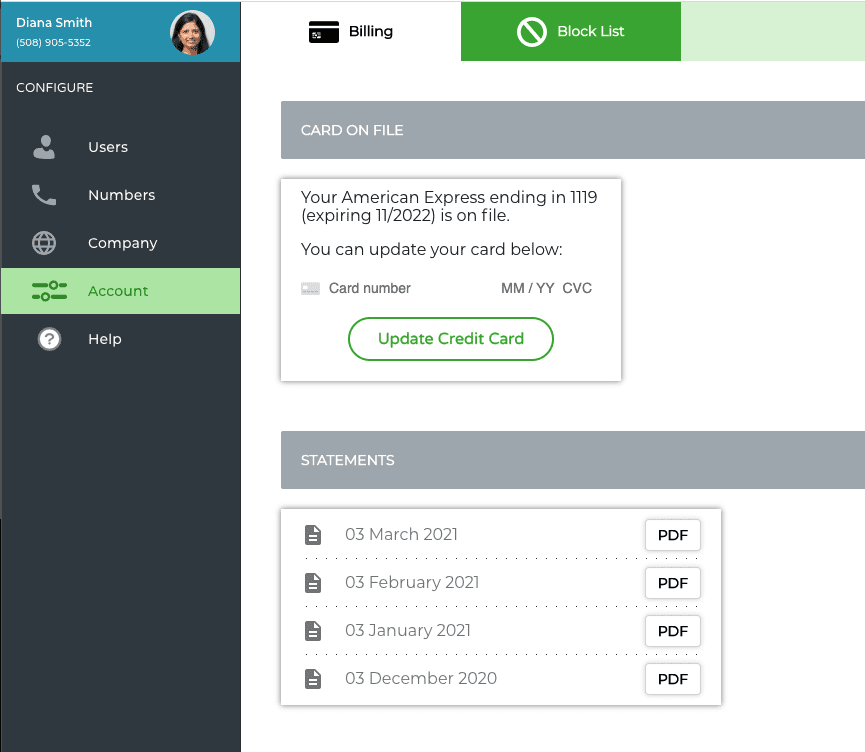
Task: Download PDF for the December 2020 statement
Action: pos(672,679)
